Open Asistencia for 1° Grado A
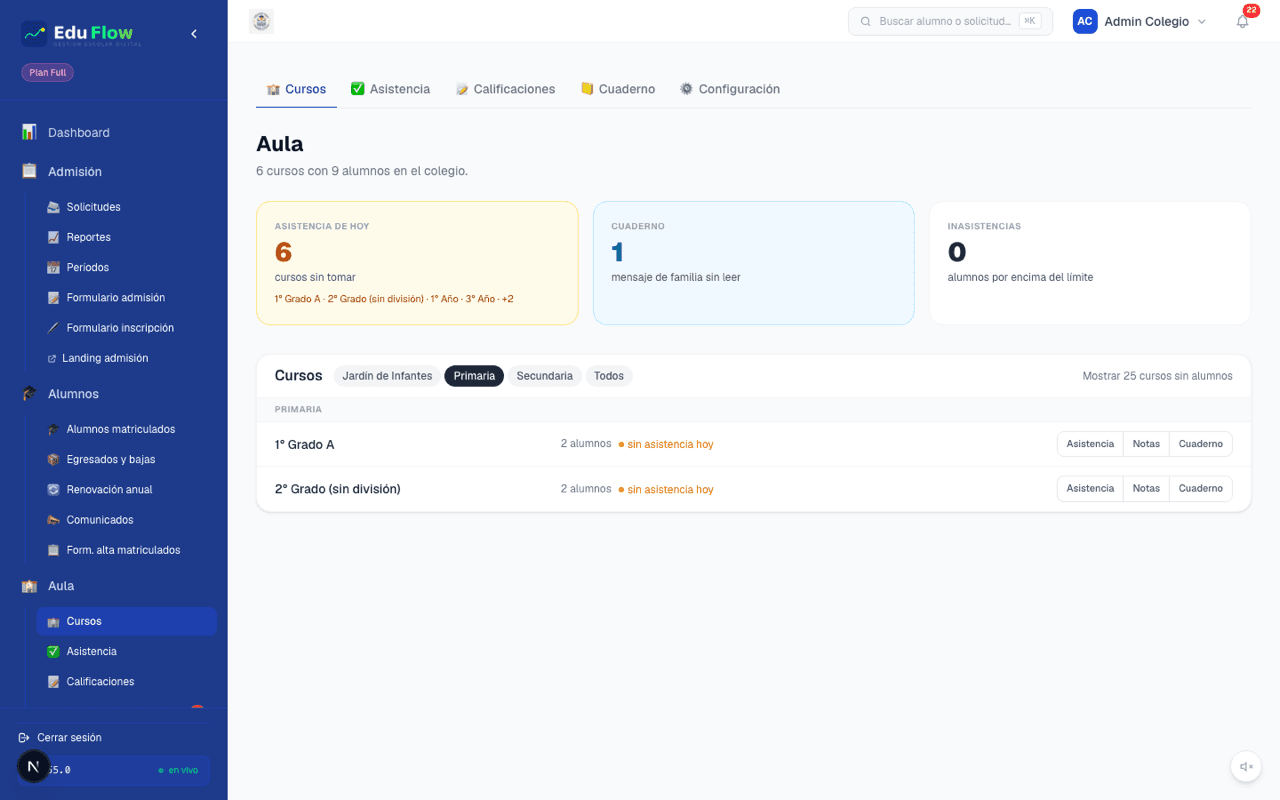 1090,444
